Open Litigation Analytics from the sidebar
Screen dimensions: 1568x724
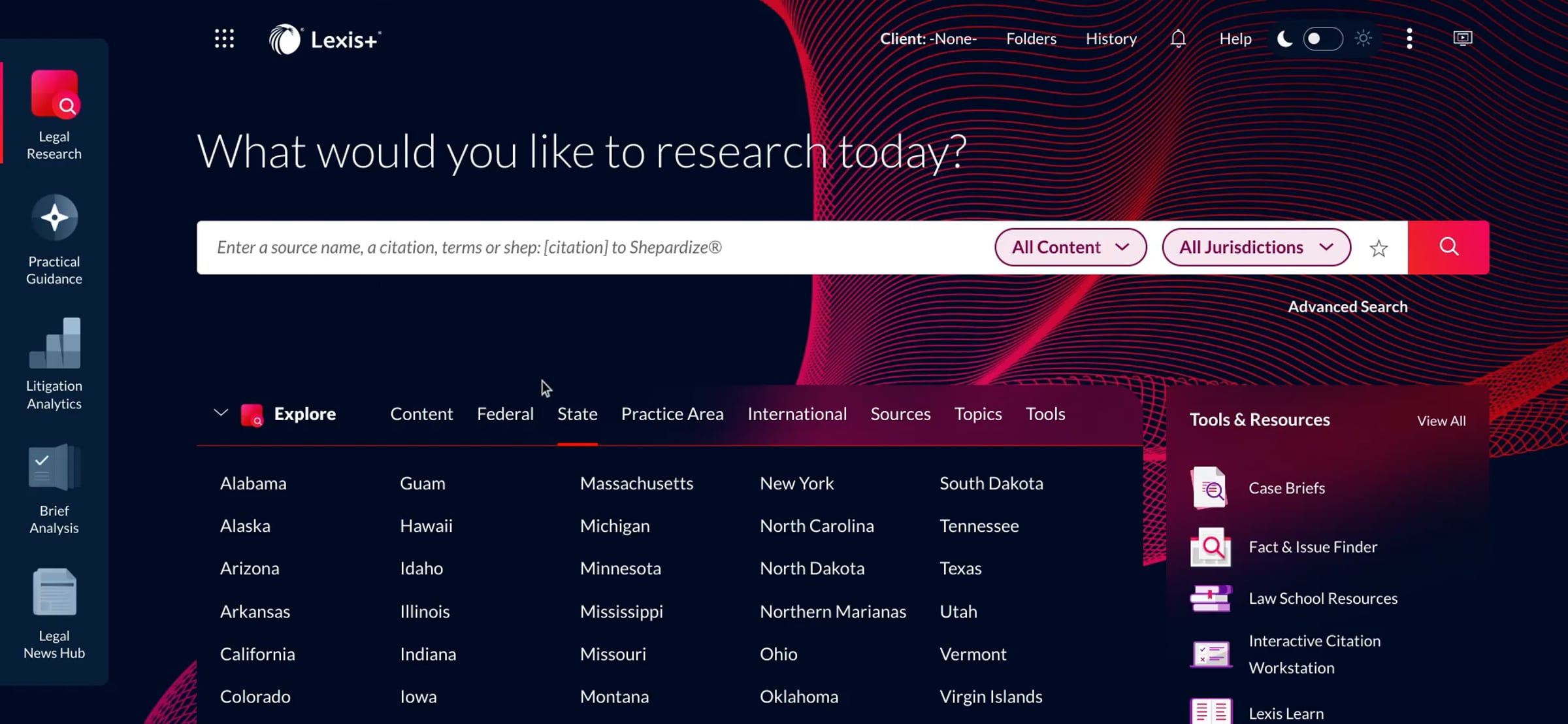point(54,342)
